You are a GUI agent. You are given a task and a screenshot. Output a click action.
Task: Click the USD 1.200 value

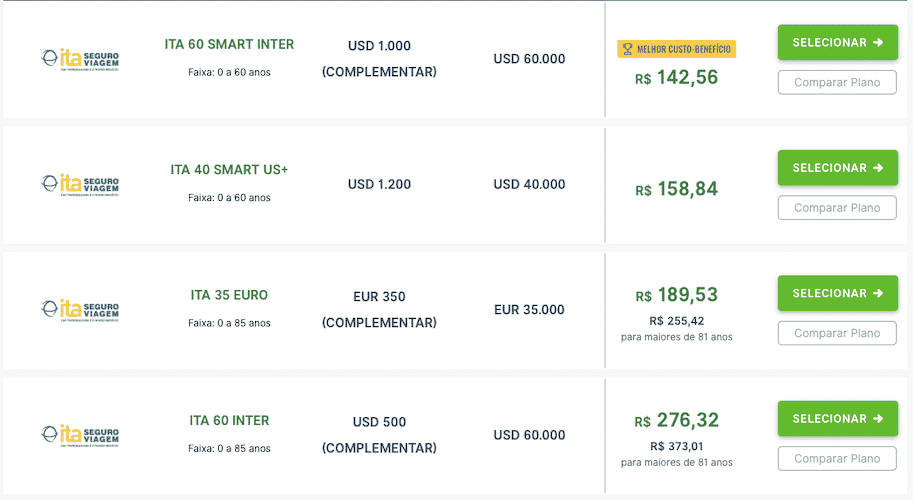click(x=379, y=185)
